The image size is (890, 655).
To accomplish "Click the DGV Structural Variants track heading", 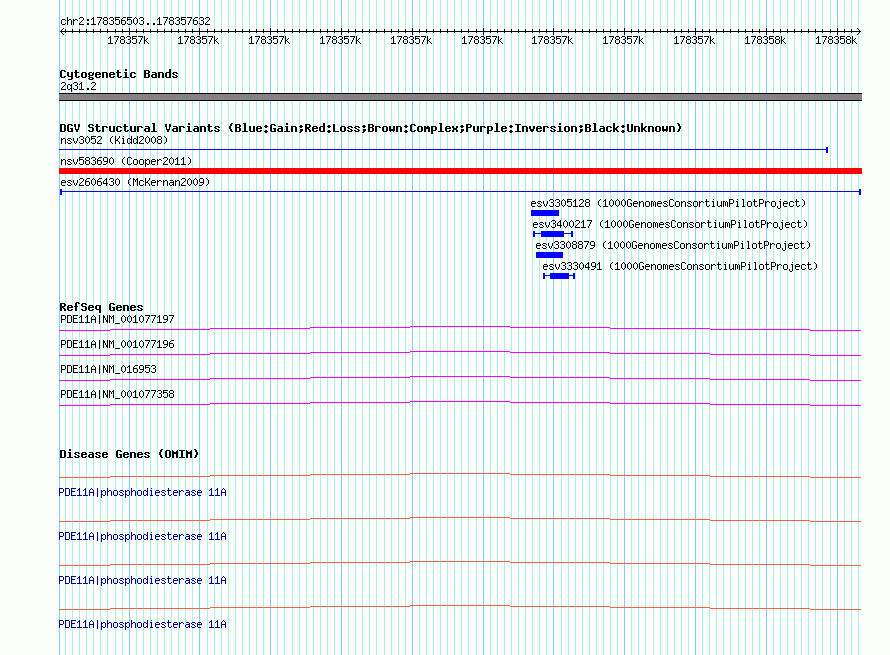I will [x=371, y=128].
